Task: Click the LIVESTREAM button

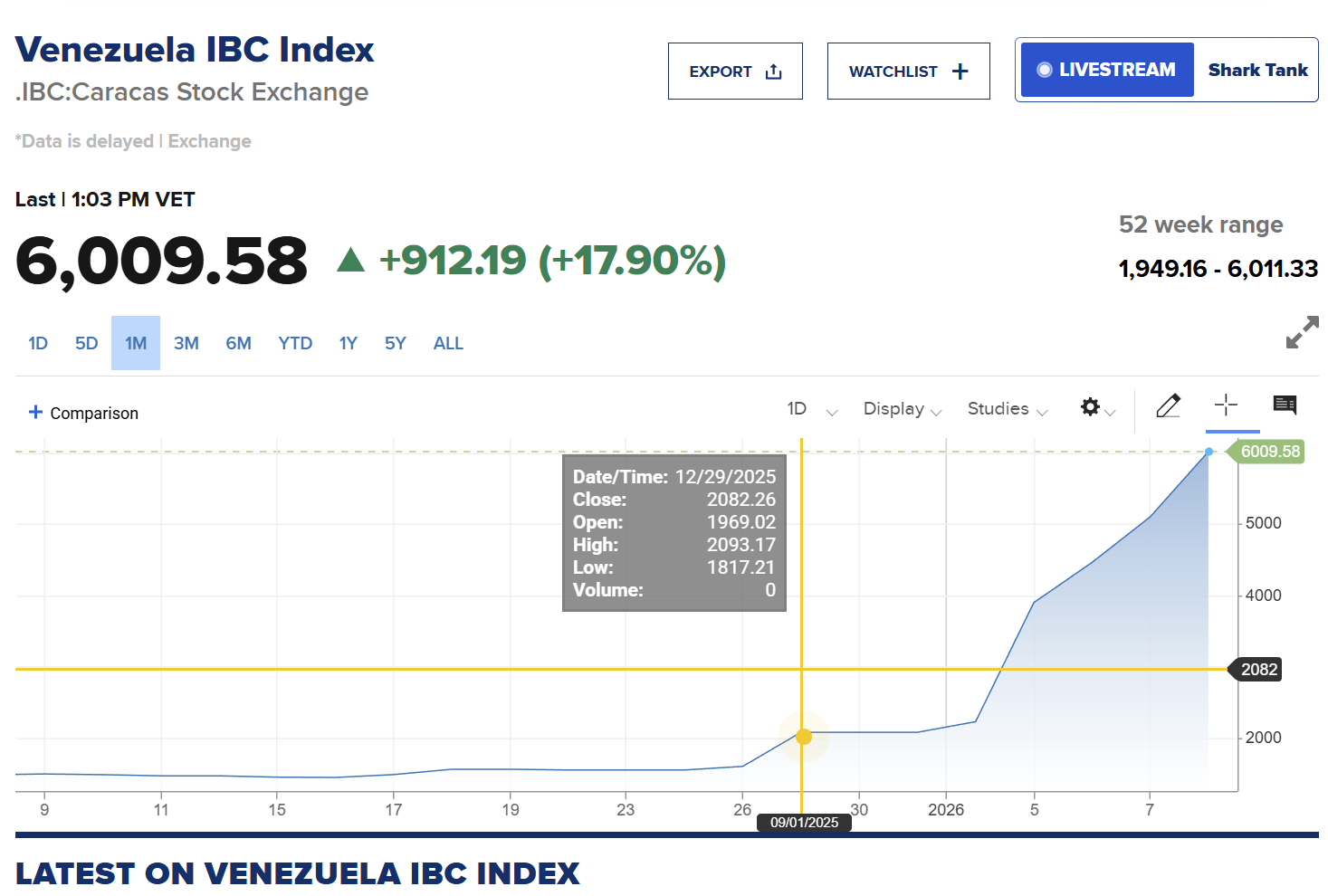Action: [x=1107, y=70]
